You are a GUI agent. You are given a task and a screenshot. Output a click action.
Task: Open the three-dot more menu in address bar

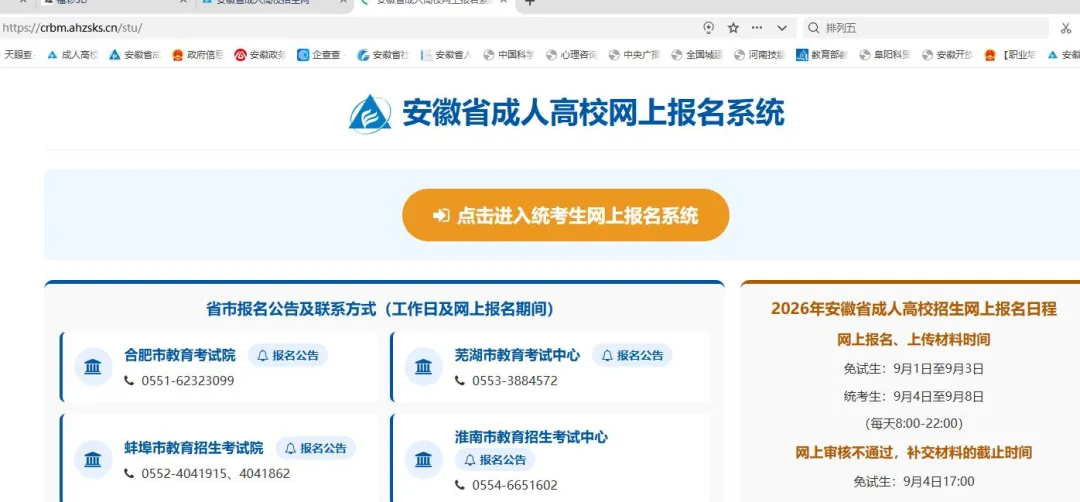(x=757, y=28)
